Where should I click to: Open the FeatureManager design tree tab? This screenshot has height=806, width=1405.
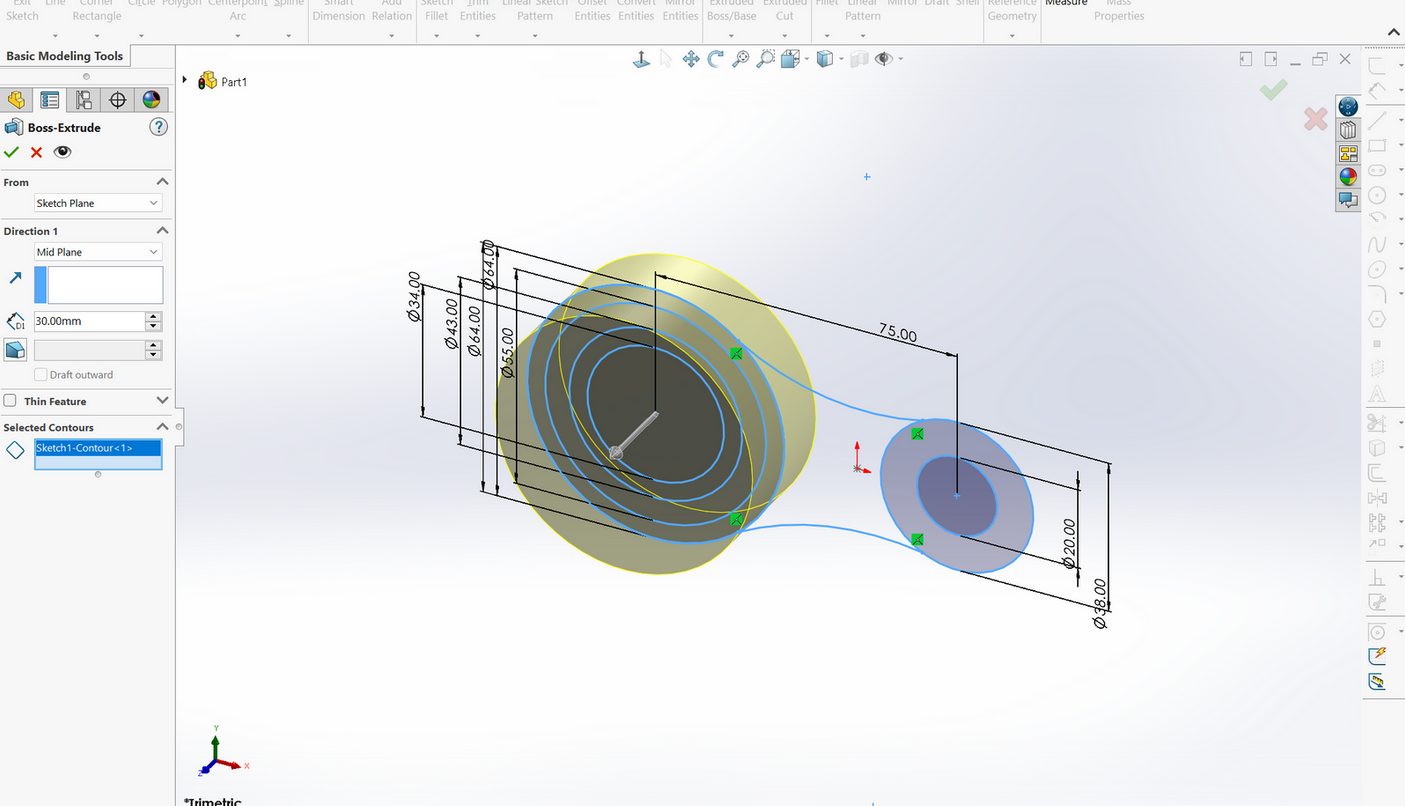click(x=16, y=100)
